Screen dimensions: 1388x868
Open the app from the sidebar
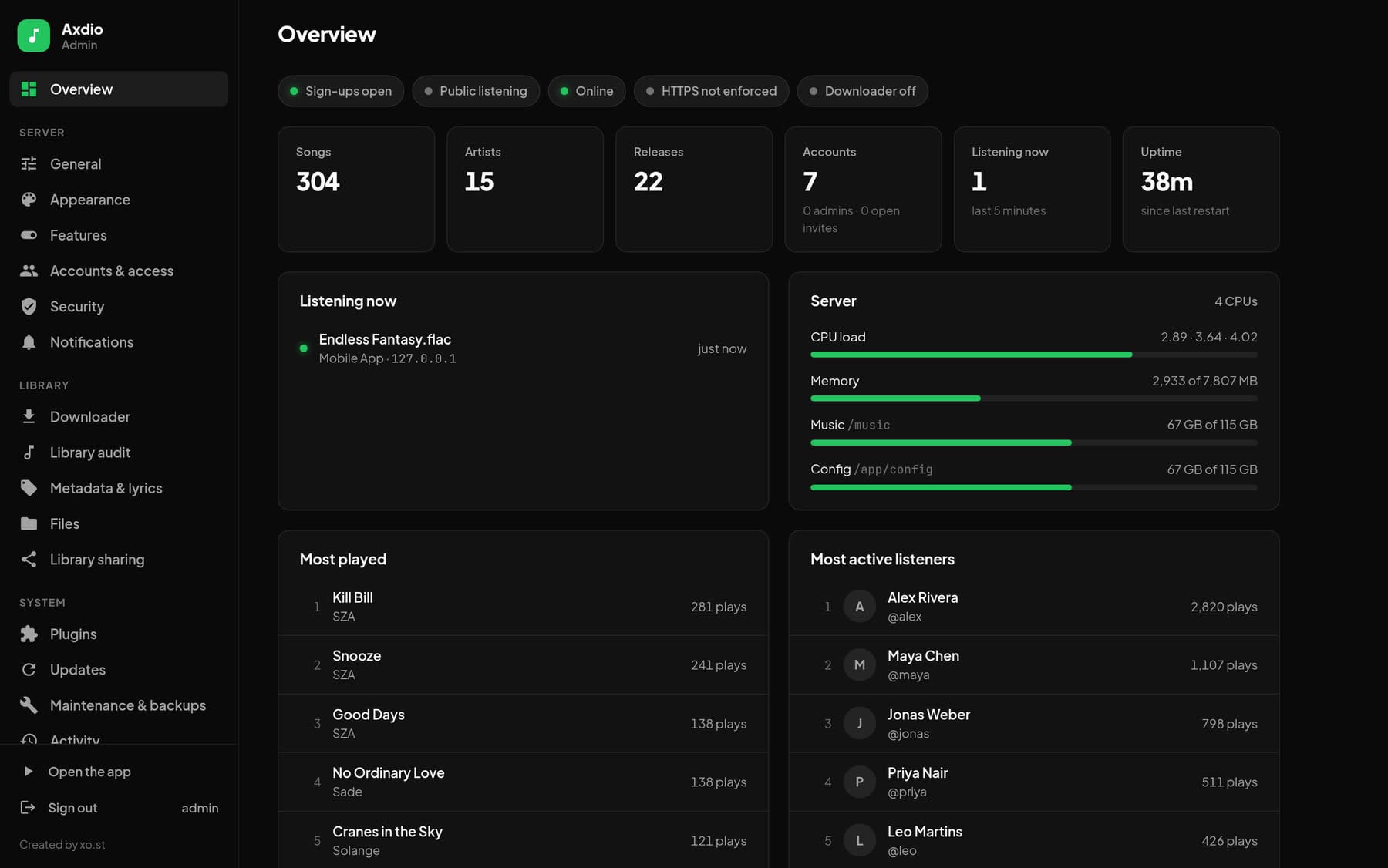click(119, 772)
